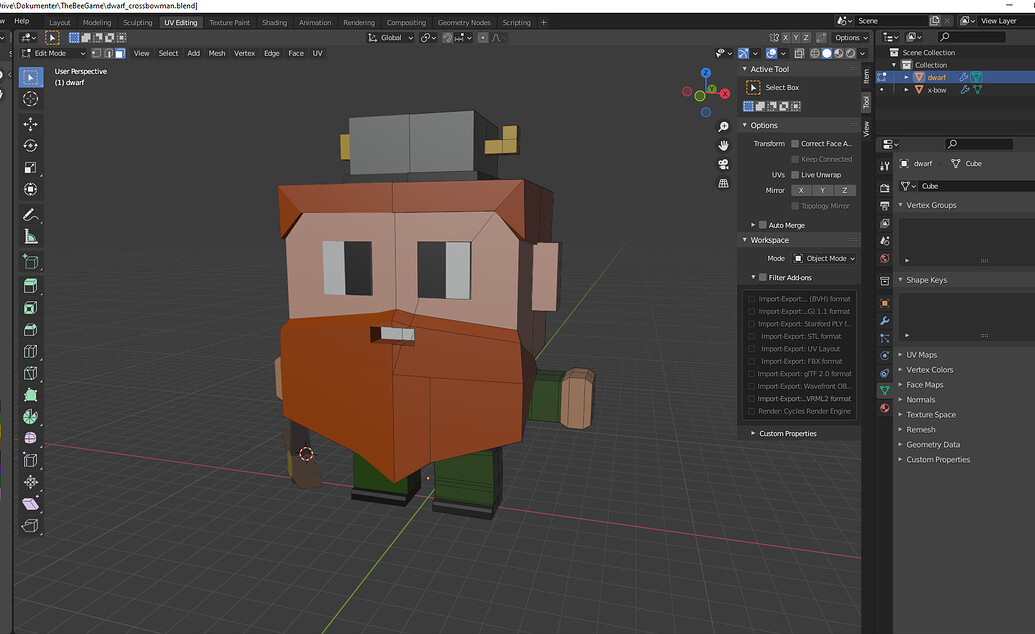Select the Poly Build tool
This screenshot has width=1035, height=634.
30,395
